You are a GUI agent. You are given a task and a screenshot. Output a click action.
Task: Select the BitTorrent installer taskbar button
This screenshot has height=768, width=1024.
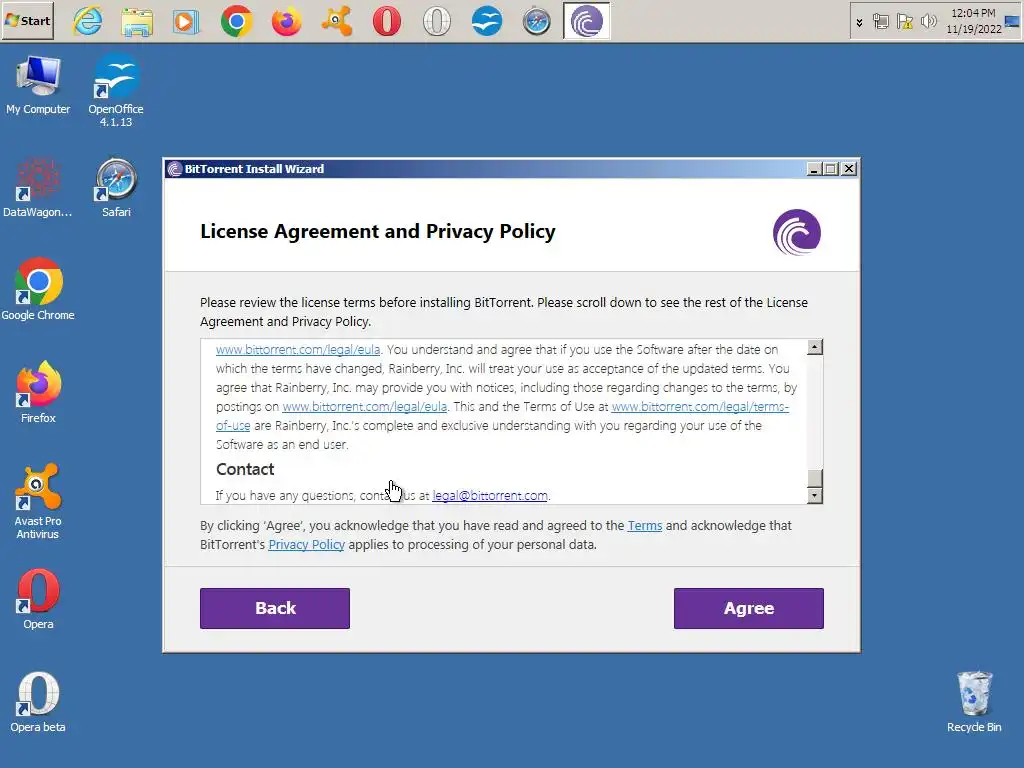pyautogui.click(x=586, y=21)
